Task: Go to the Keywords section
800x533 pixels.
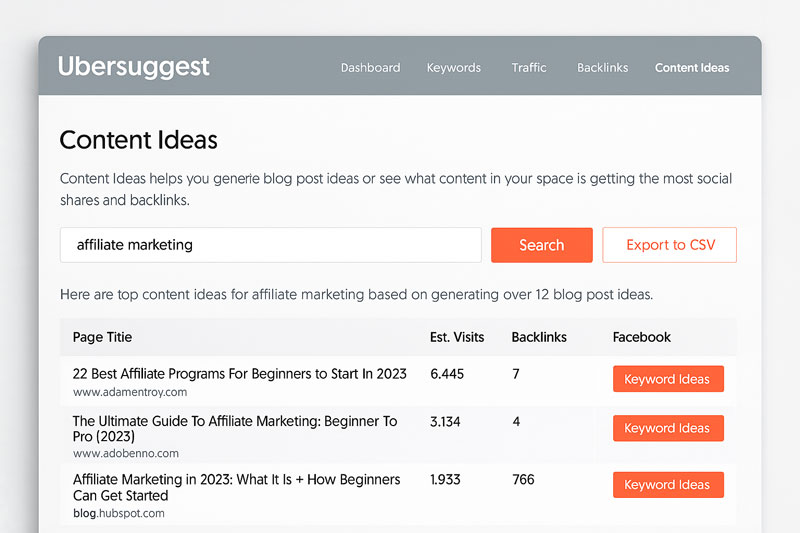Action: (454, 68)
